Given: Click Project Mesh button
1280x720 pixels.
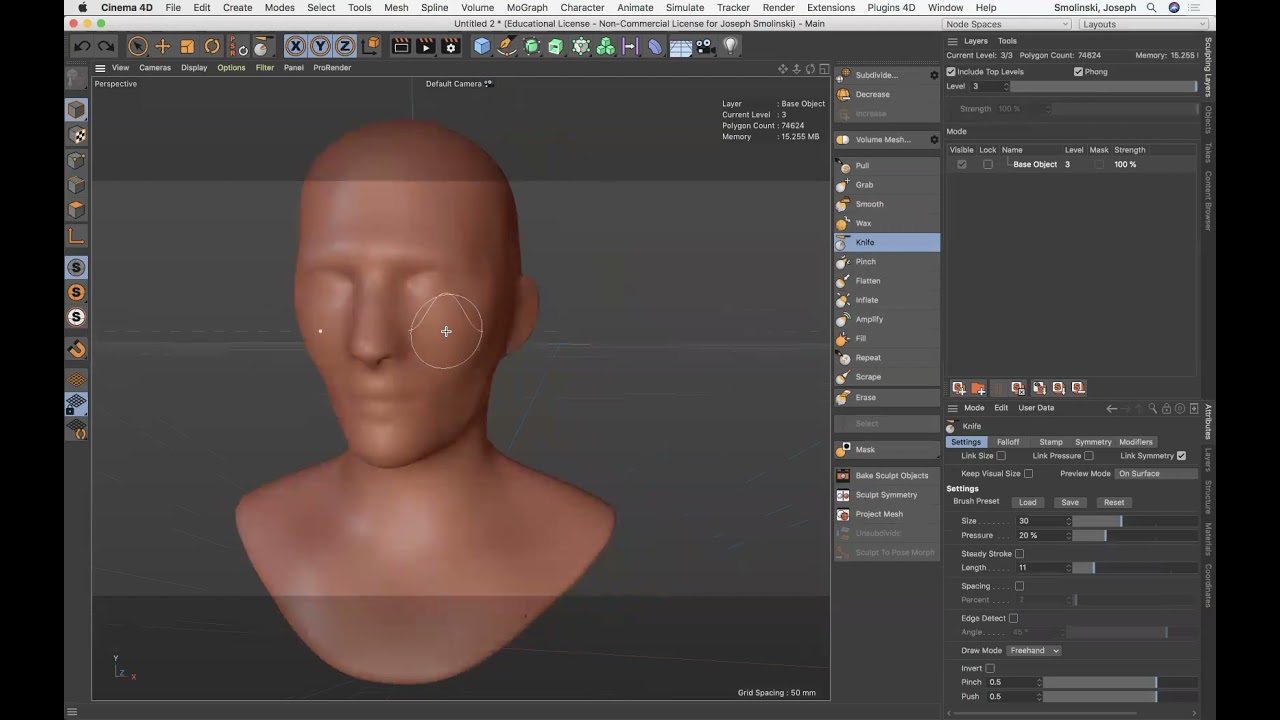Looking at the screenshot, I should click(x=887, y=514).
